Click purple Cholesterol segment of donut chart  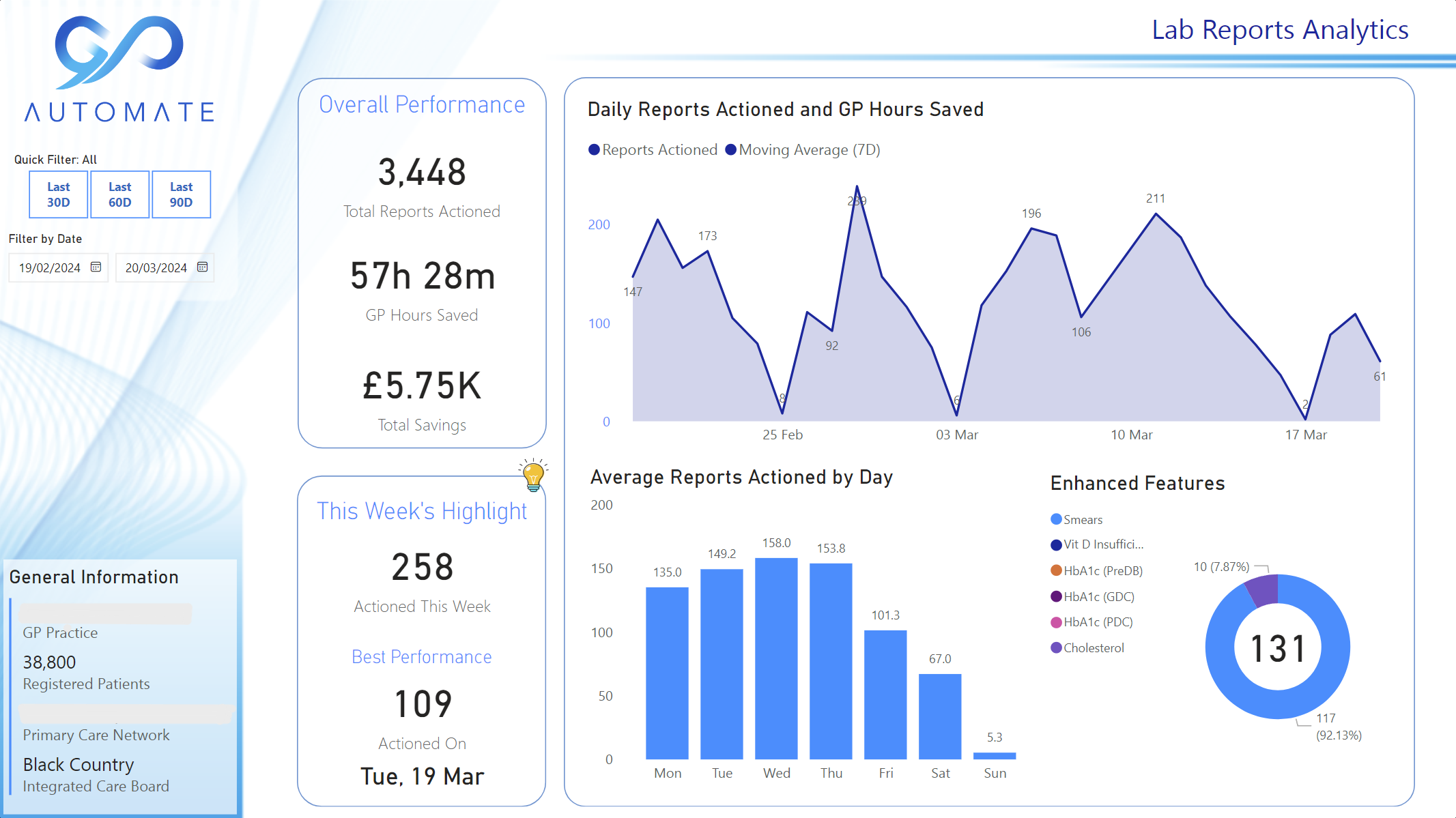tap(1264, 590)
